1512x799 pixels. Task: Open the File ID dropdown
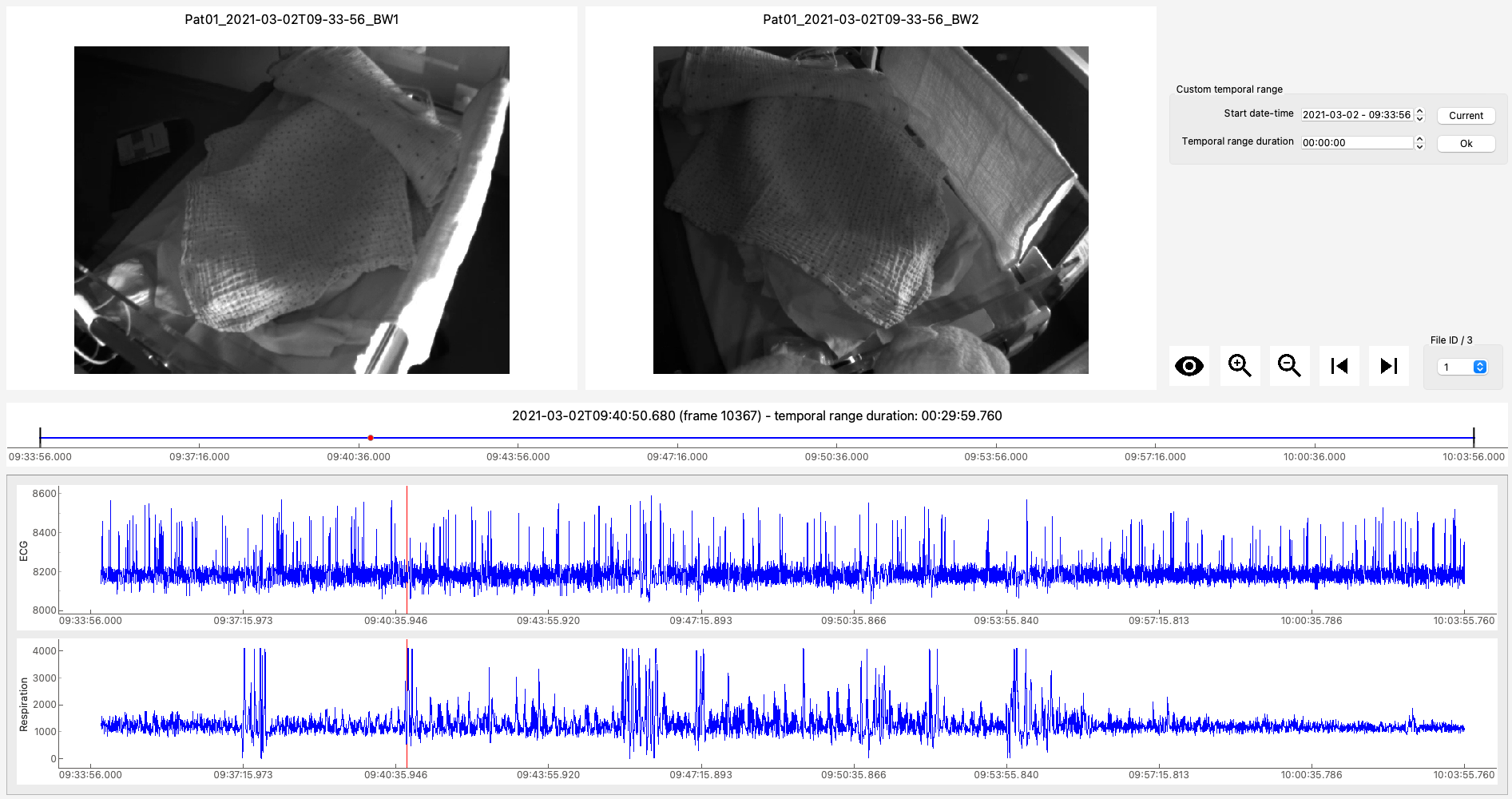(x=1462, y=367)
